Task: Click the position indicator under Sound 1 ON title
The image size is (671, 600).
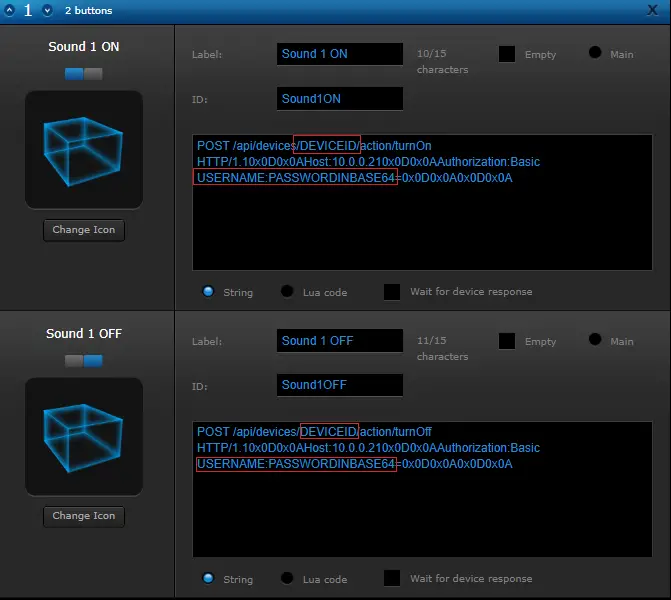Action: [83, 74]
